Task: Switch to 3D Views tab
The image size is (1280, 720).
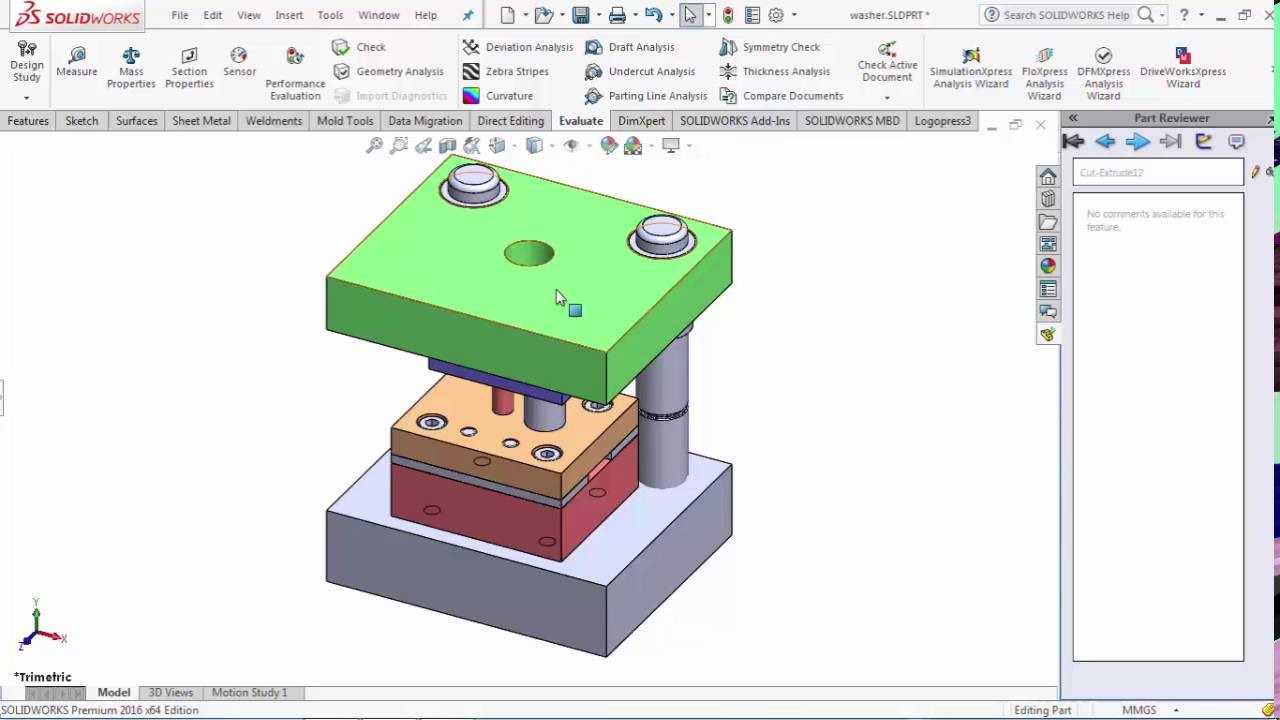Action: (171, 692)
